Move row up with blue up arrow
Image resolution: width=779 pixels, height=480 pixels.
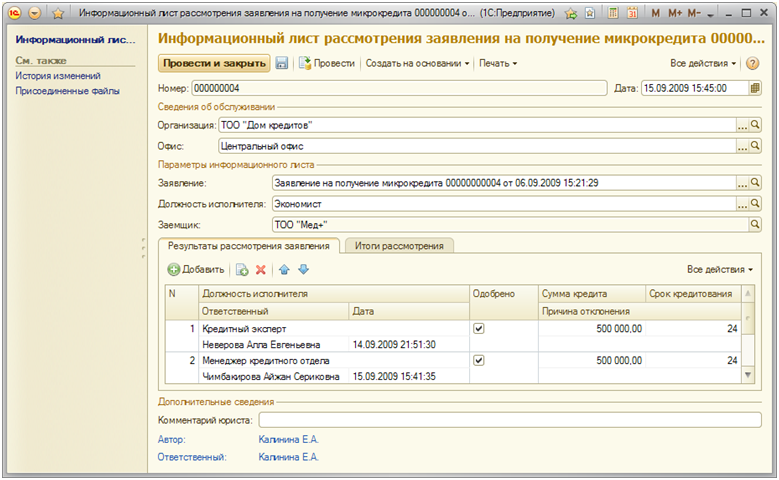(284, 269)
